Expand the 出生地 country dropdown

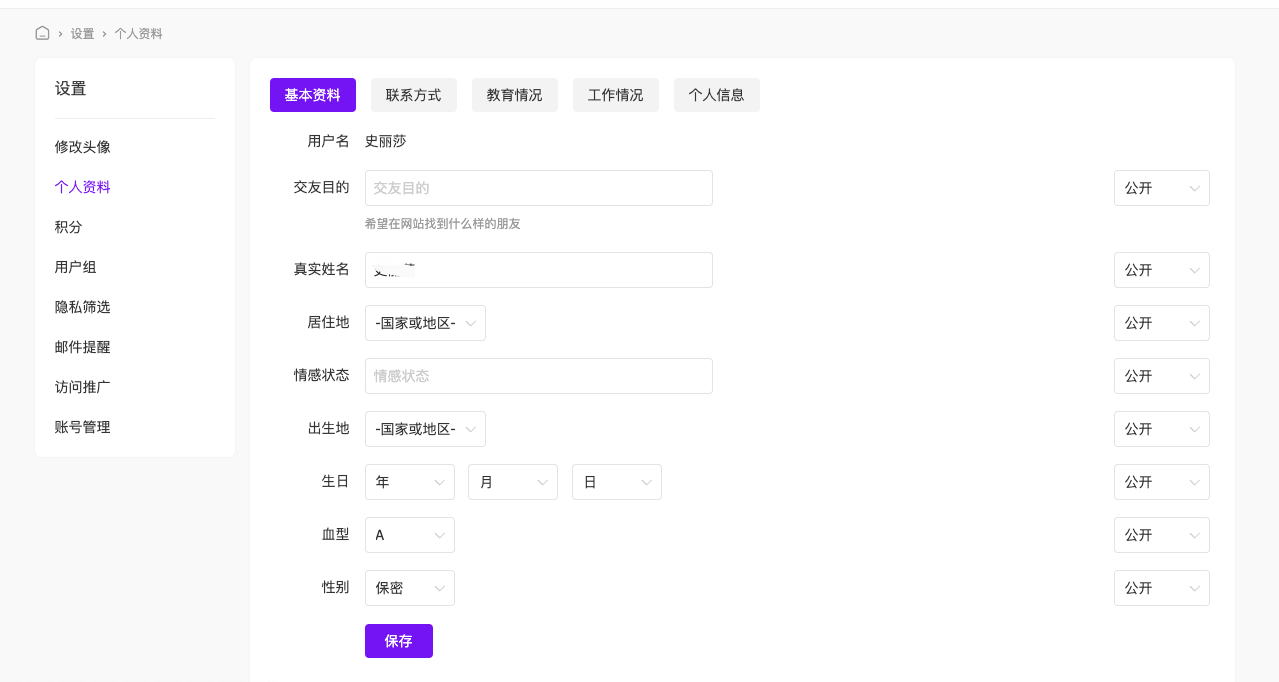point(425,429)
